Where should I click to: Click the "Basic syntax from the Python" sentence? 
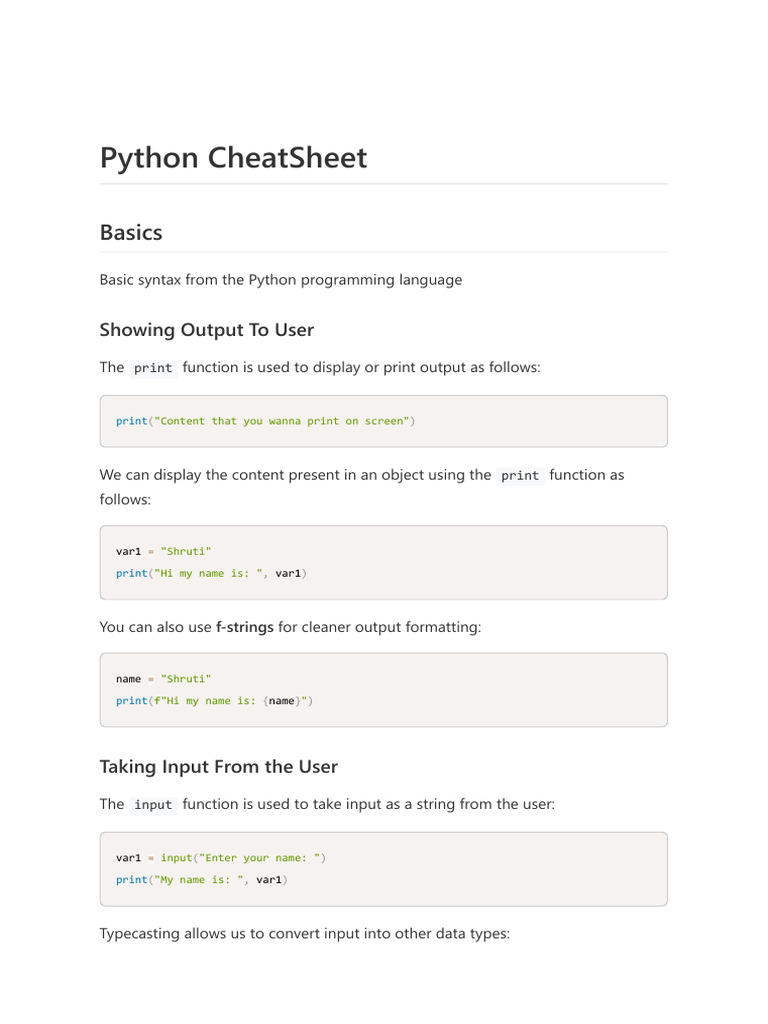(x=280, y=280)
